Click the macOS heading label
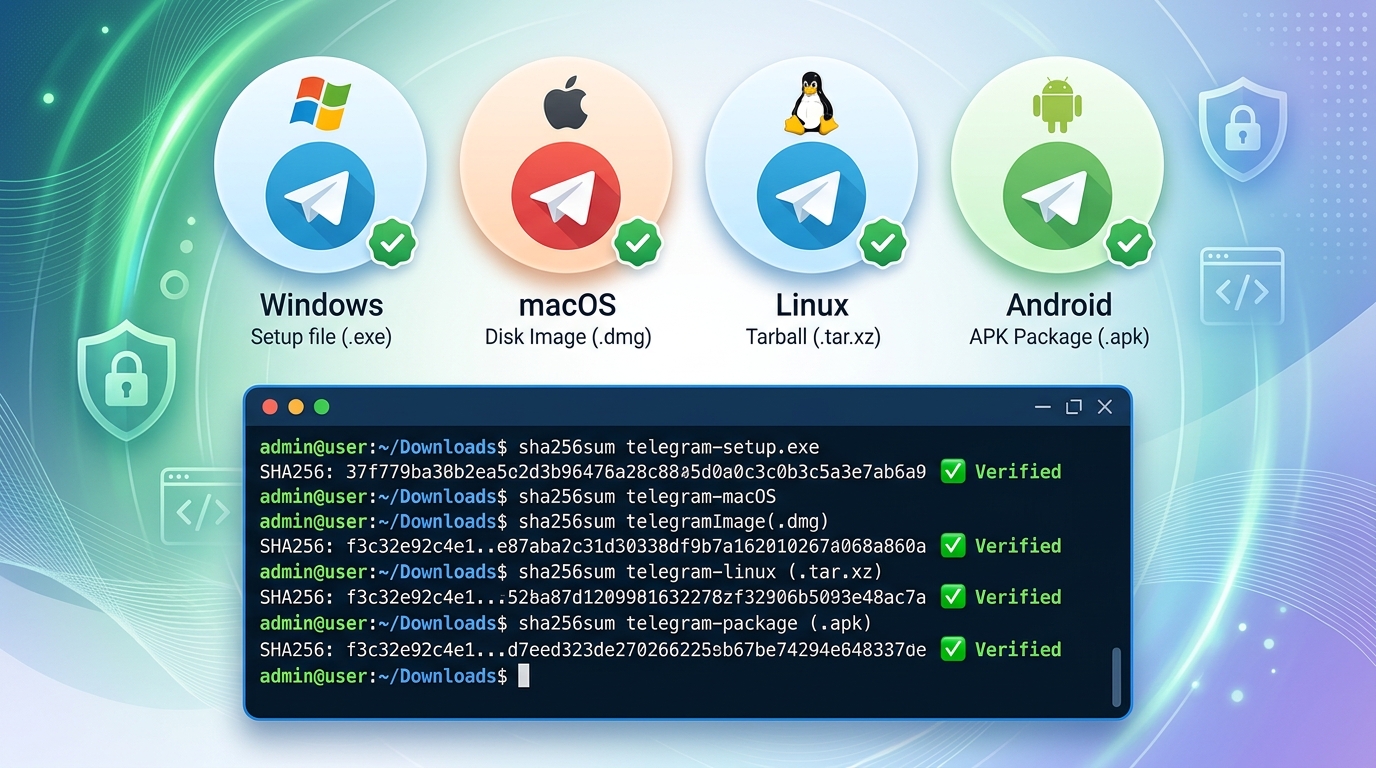The image size is (1376, 768). point(567,304)
